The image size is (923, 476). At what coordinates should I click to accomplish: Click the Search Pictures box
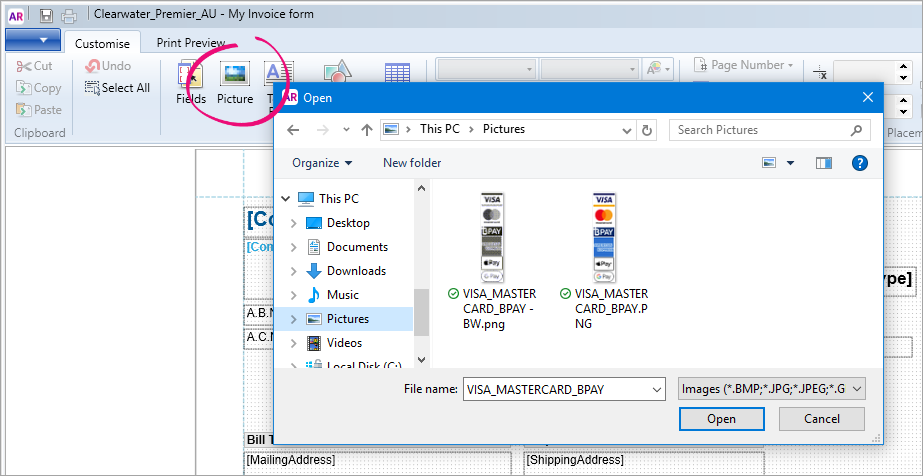pyautogui.click(x=758, y=130)
